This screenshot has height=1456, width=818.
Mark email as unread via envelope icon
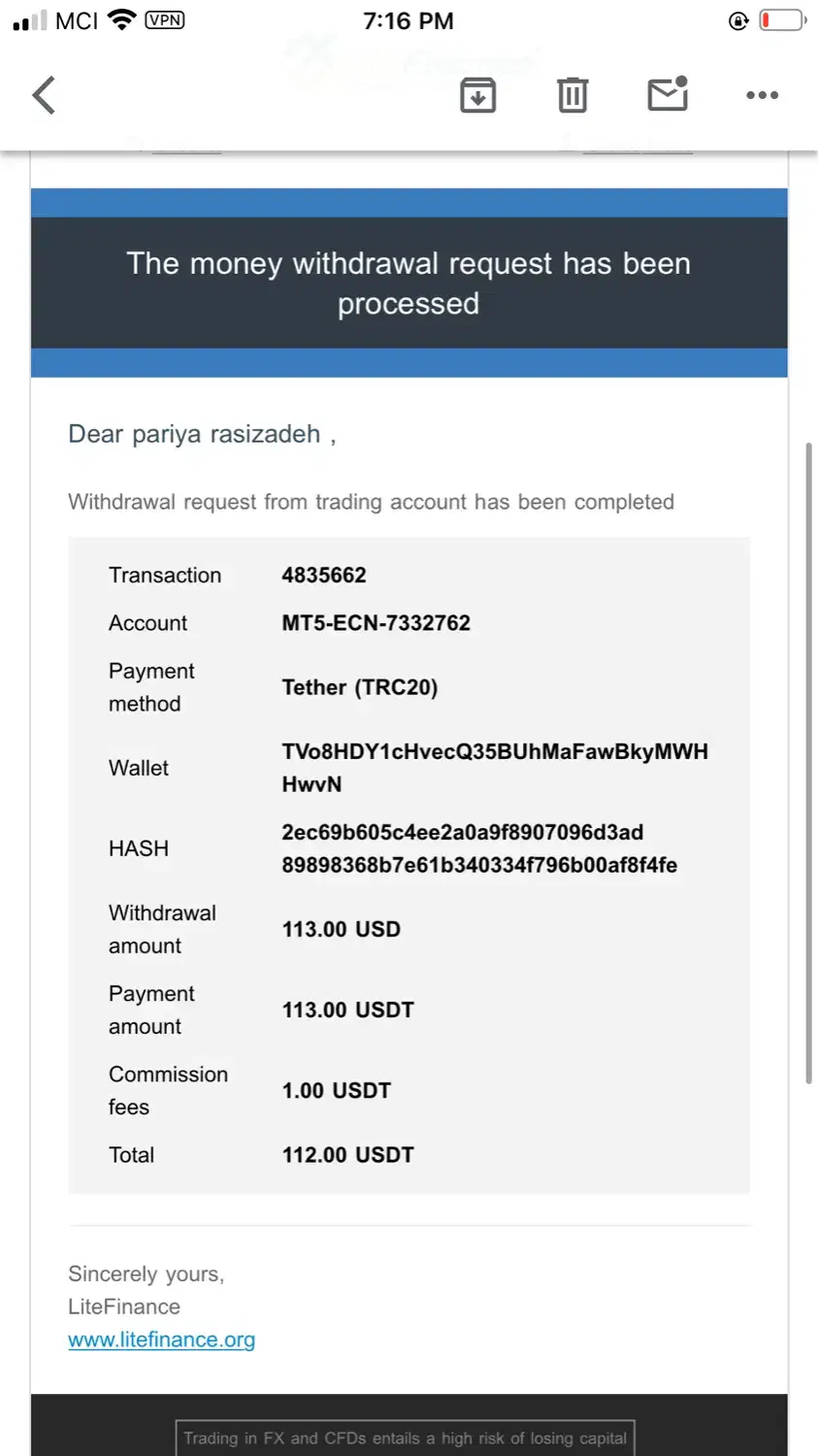pyautogui.click(x=668, y=94)
